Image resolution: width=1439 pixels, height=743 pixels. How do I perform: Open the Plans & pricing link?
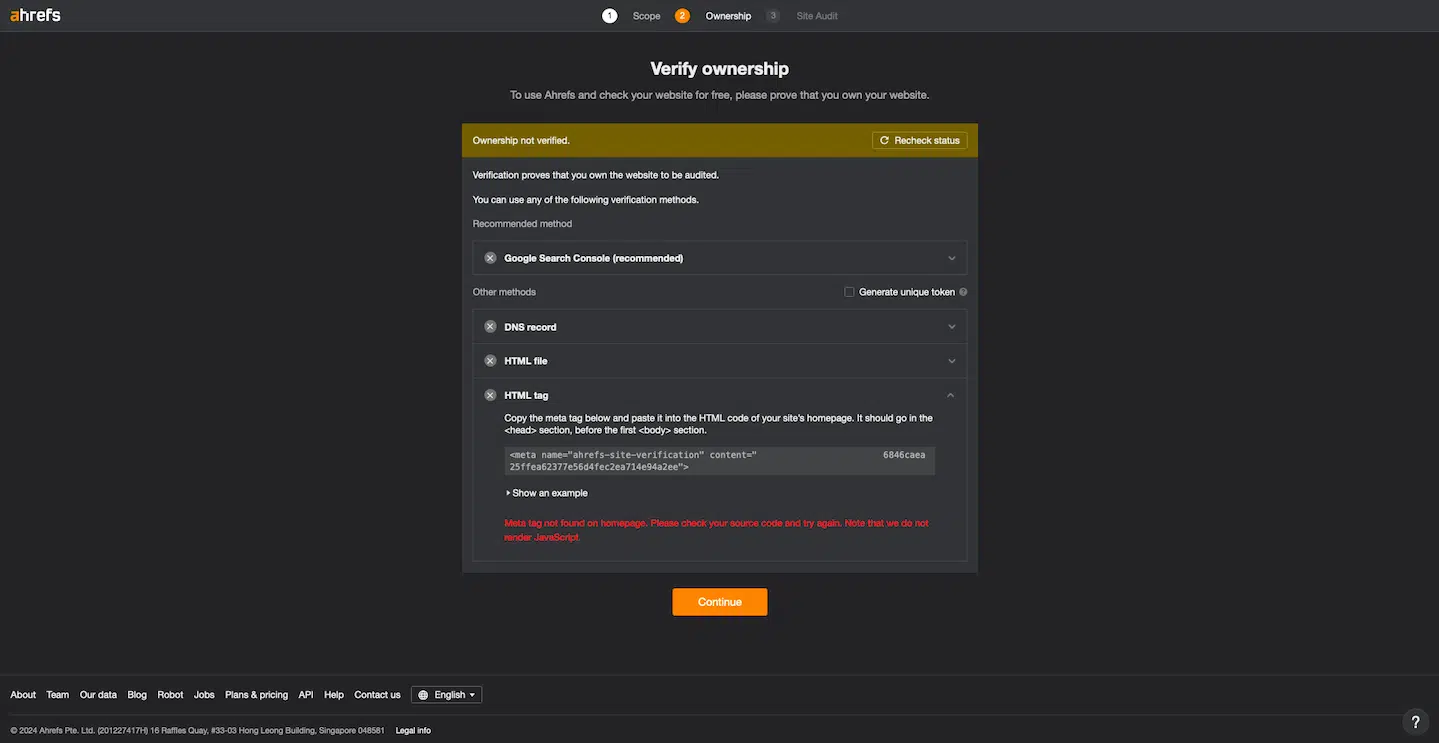tap(256, 695)
